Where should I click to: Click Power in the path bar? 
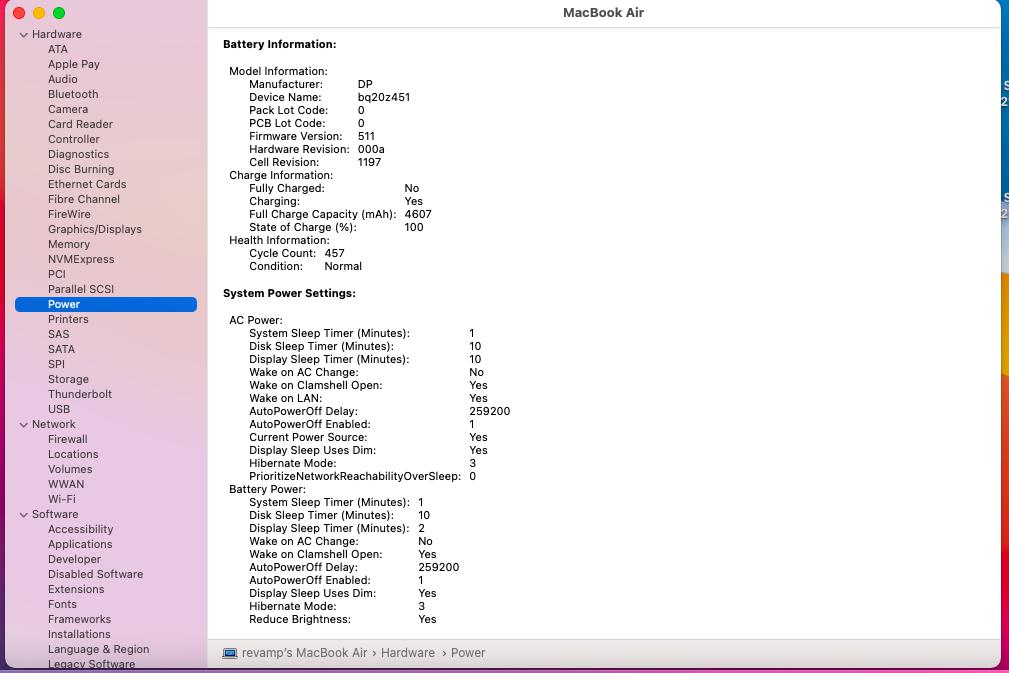tap(468, 653)
